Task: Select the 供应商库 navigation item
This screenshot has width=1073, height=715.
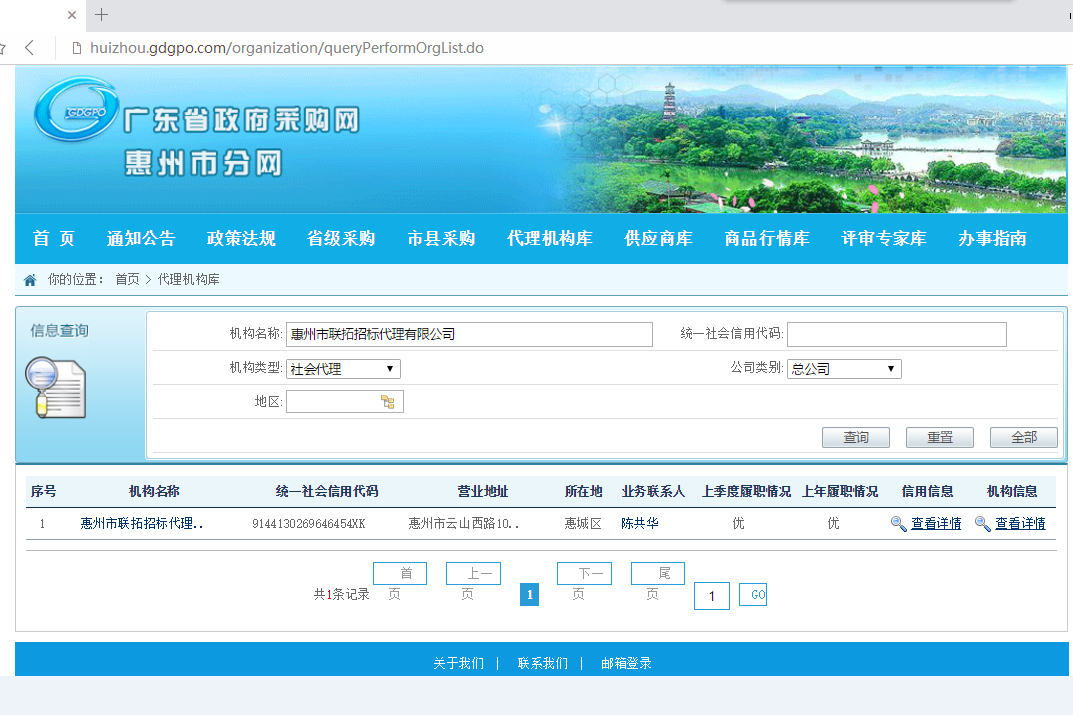Action: (x=658, y=239)
